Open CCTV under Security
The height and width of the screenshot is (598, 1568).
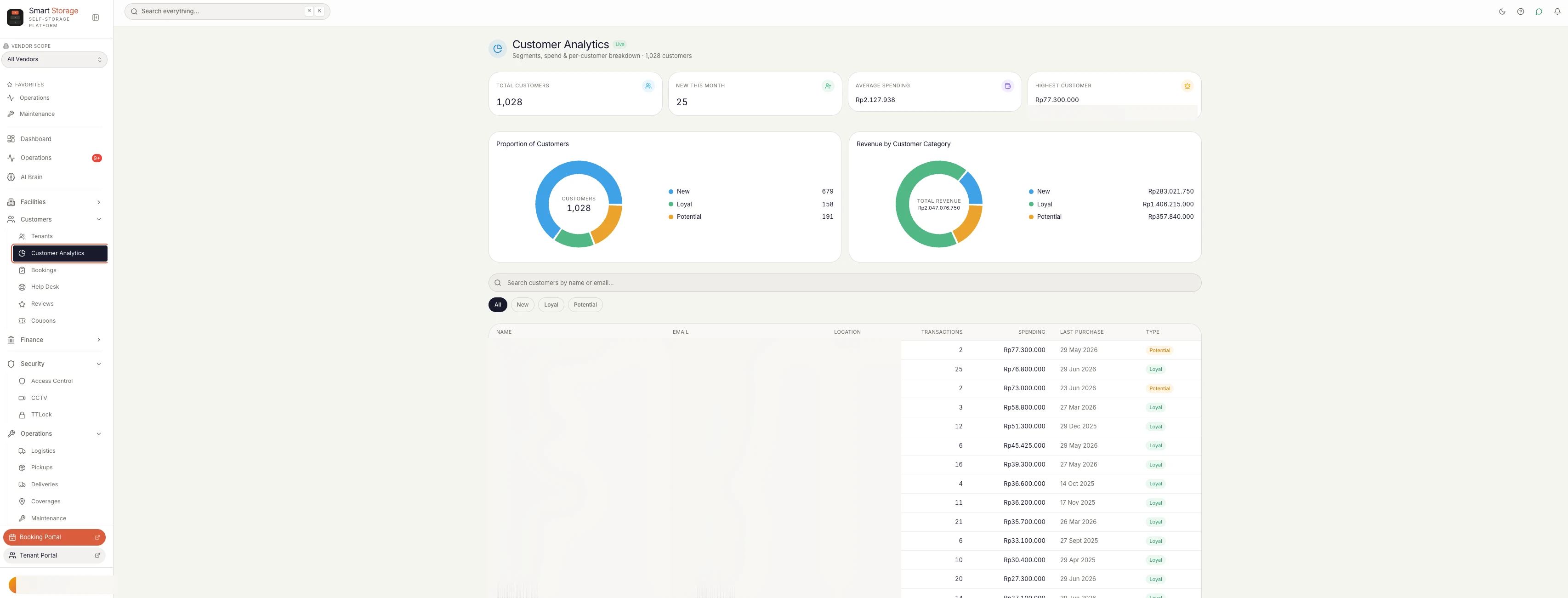point(60,398)
